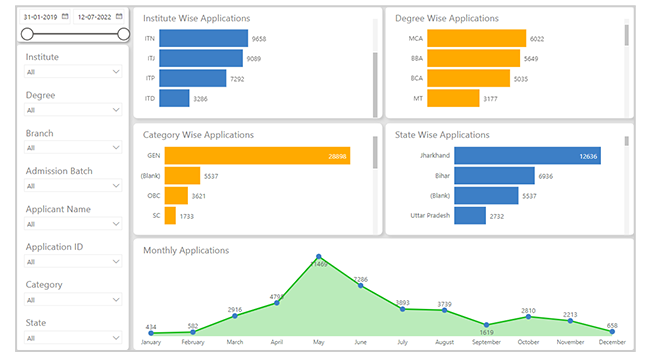The width and height of the screenshot is (650, 360).
Task: Click the December data point
Action: 612,331
